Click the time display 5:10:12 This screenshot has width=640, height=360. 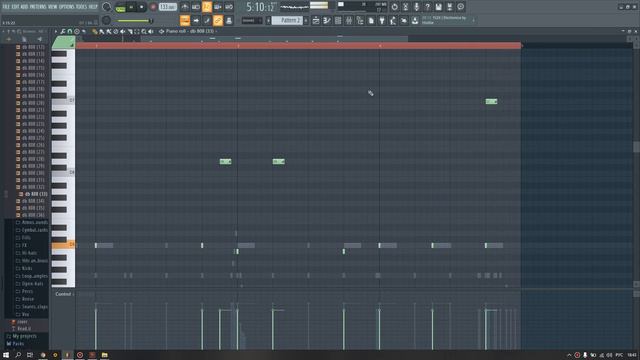[261, 7]
